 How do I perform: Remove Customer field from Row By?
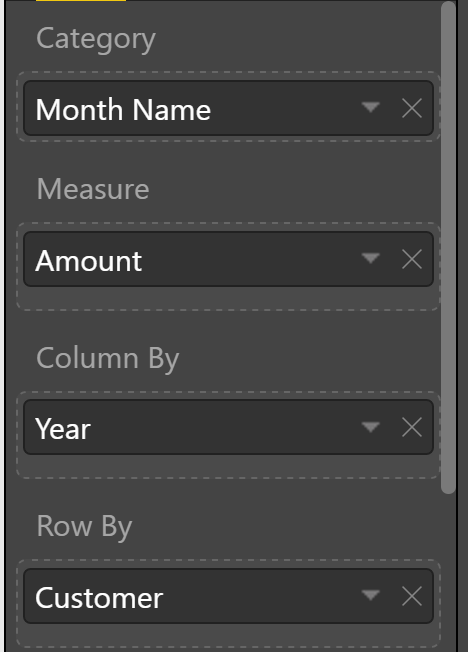pos(412,596)
